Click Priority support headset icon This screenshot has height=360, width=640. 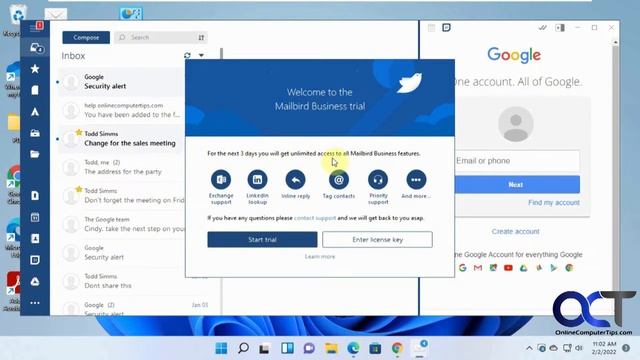[x=378, y=180]
